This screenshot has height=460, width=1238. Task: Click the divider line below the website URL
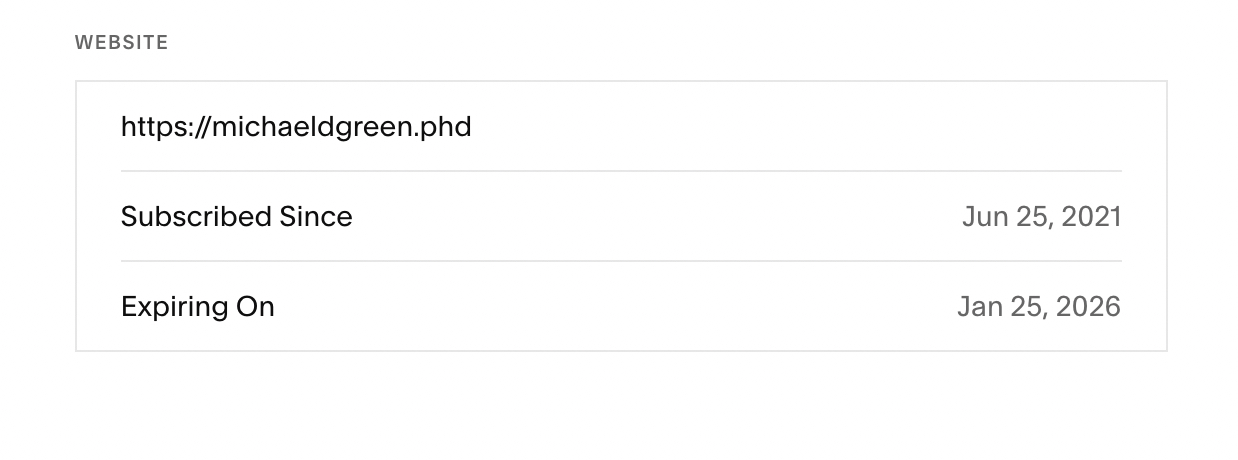tap(621, 171)
